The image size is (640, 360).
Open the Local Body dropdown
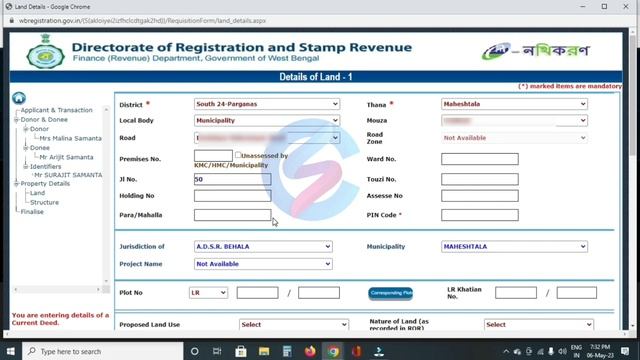click(267, 120)
